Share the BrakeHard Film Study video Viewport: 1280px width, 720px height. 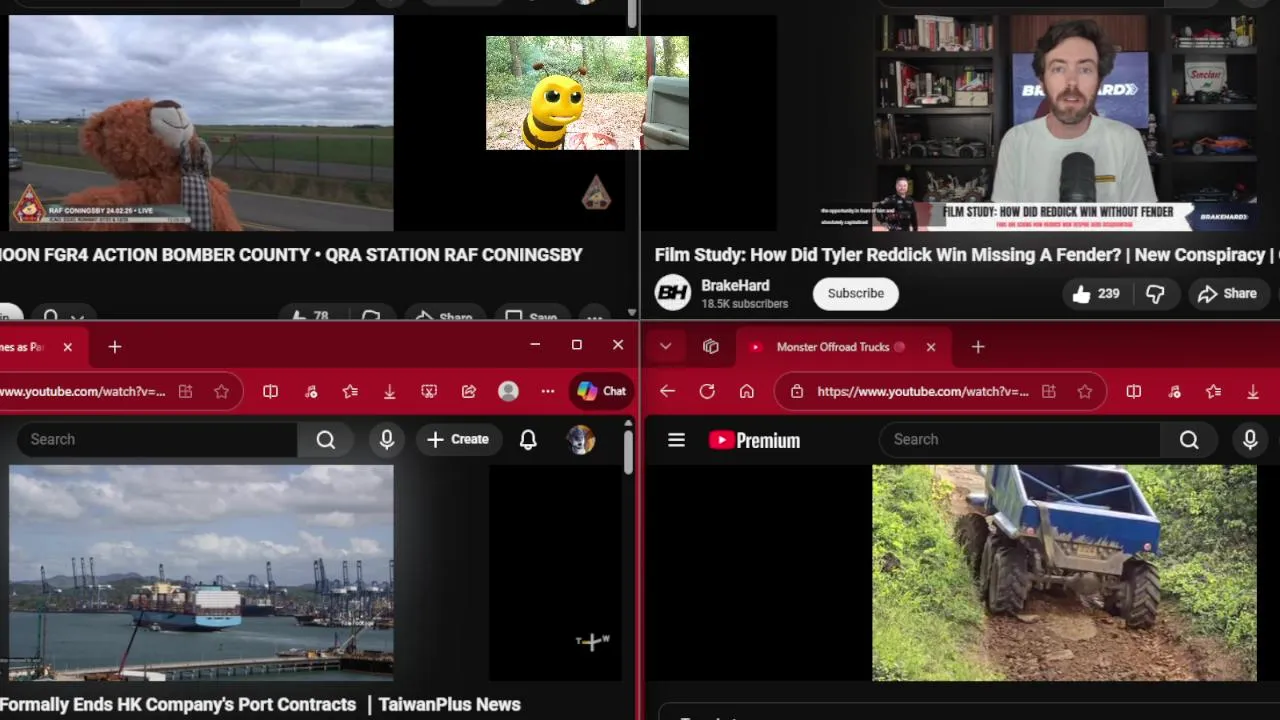point(1227,294)
